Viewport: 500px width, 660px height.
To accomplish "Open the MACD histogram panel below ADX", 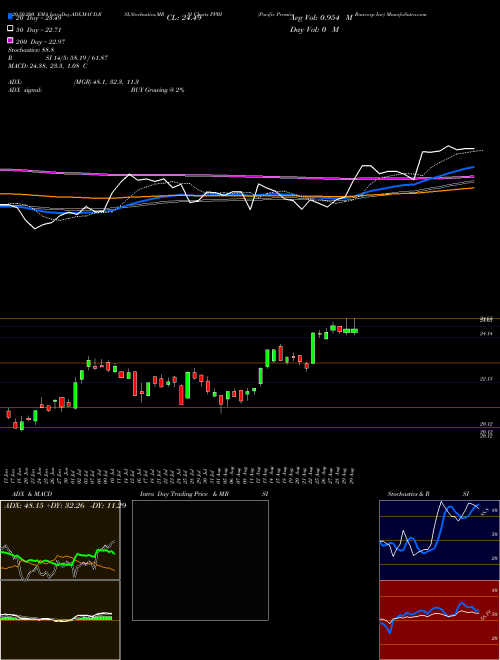I will [x=60, y=620].
